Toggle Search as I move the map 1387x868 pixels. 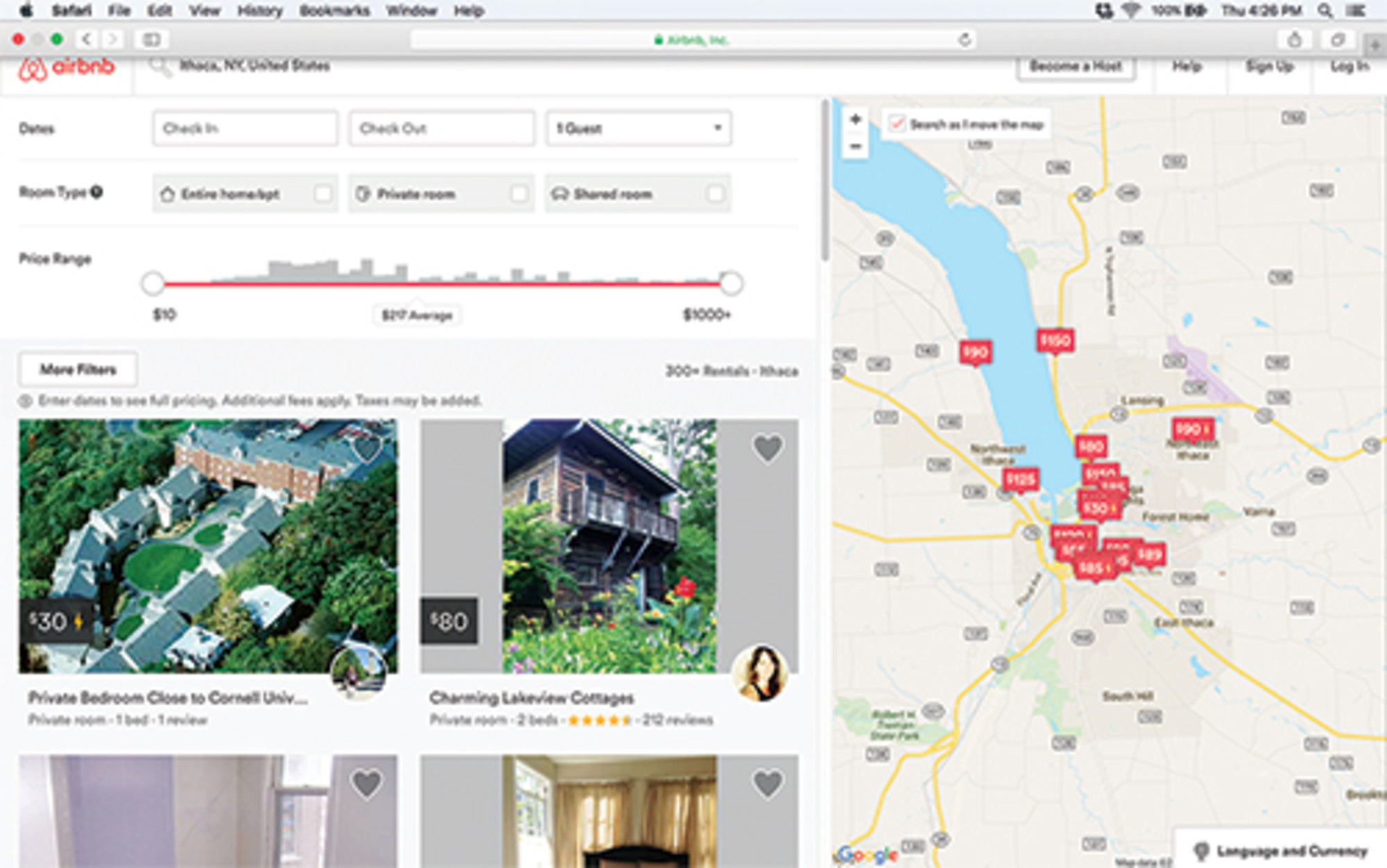pos(897,124)
